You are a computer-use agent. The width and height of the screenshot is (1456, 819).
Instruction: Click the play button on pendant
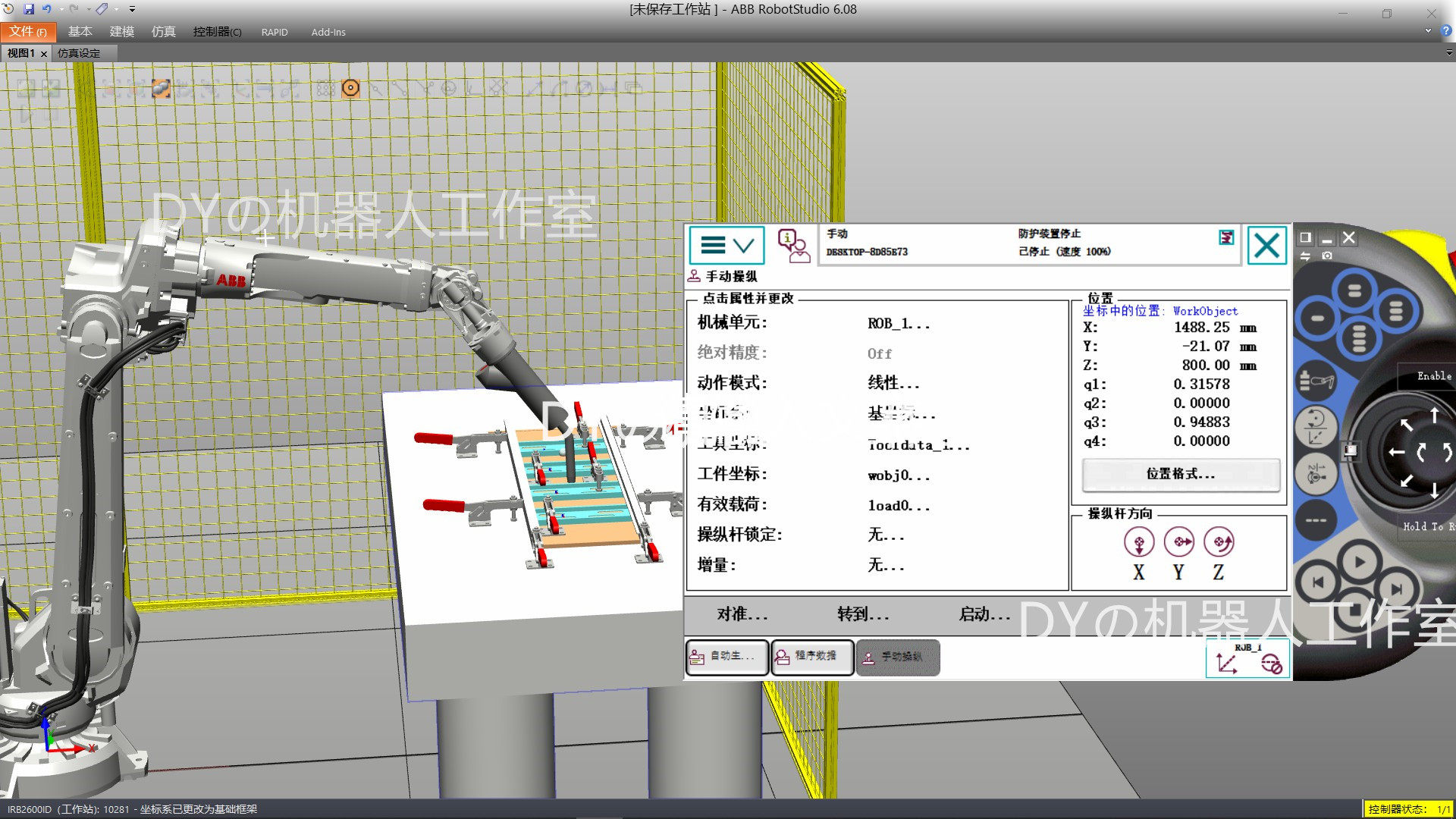(x=1359, y=563)
